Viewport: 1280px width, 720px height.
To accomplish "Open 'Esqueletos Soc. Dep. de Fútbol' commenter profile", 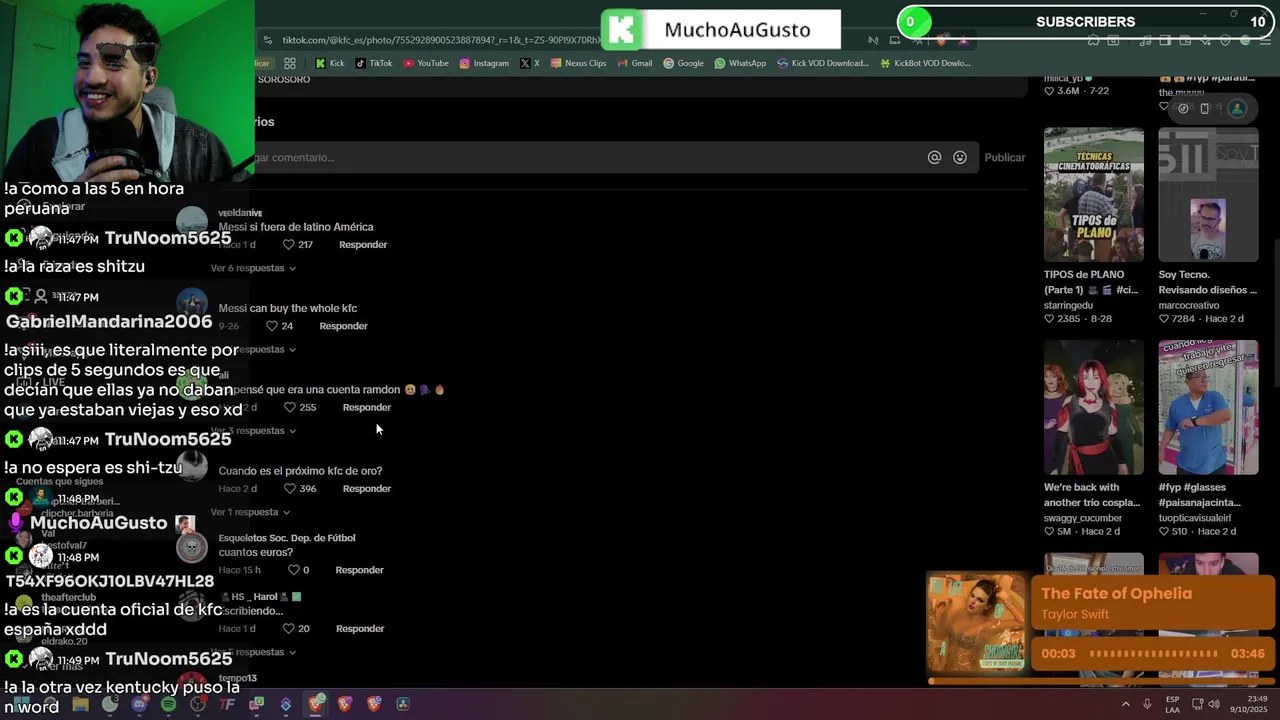I will [x=287, y=538].
